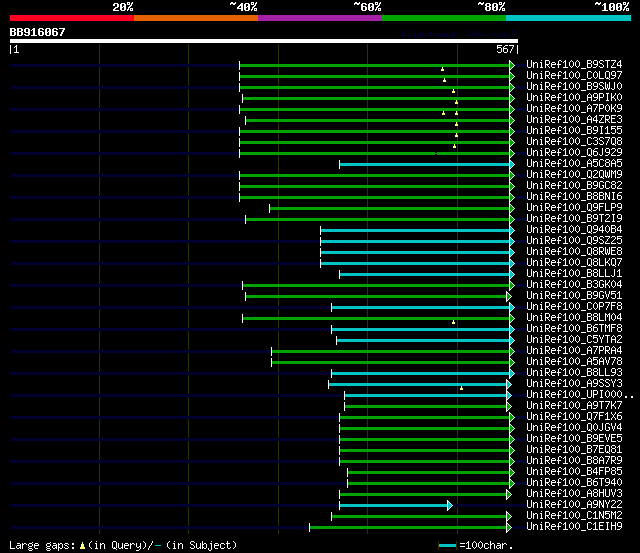Click the UniRef100_B9T2I9 label
This screenshot has height=553, width=640.
(574, 219)
